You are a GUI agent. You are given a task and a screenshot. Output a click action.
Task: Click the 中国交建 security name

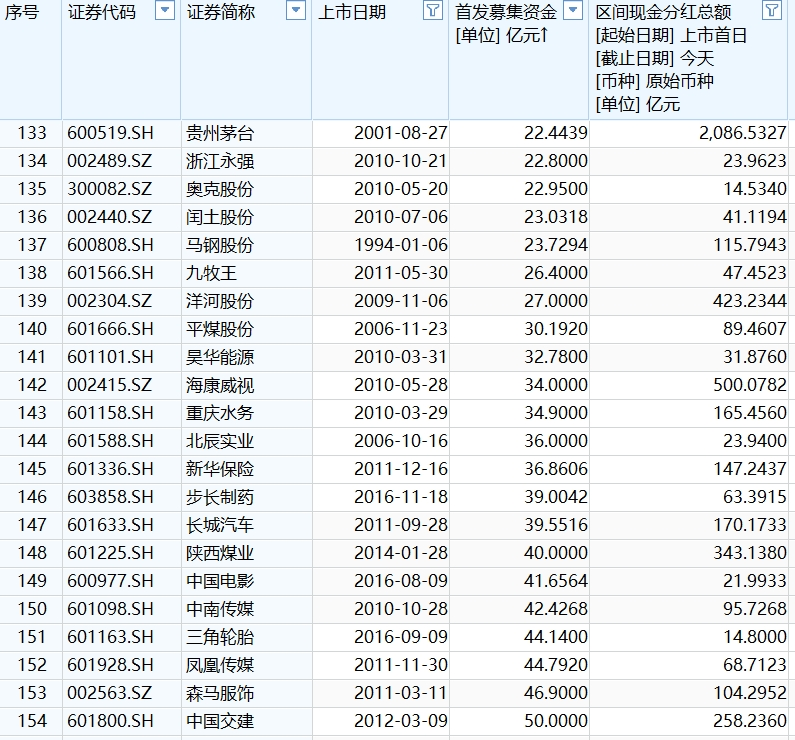220,721
